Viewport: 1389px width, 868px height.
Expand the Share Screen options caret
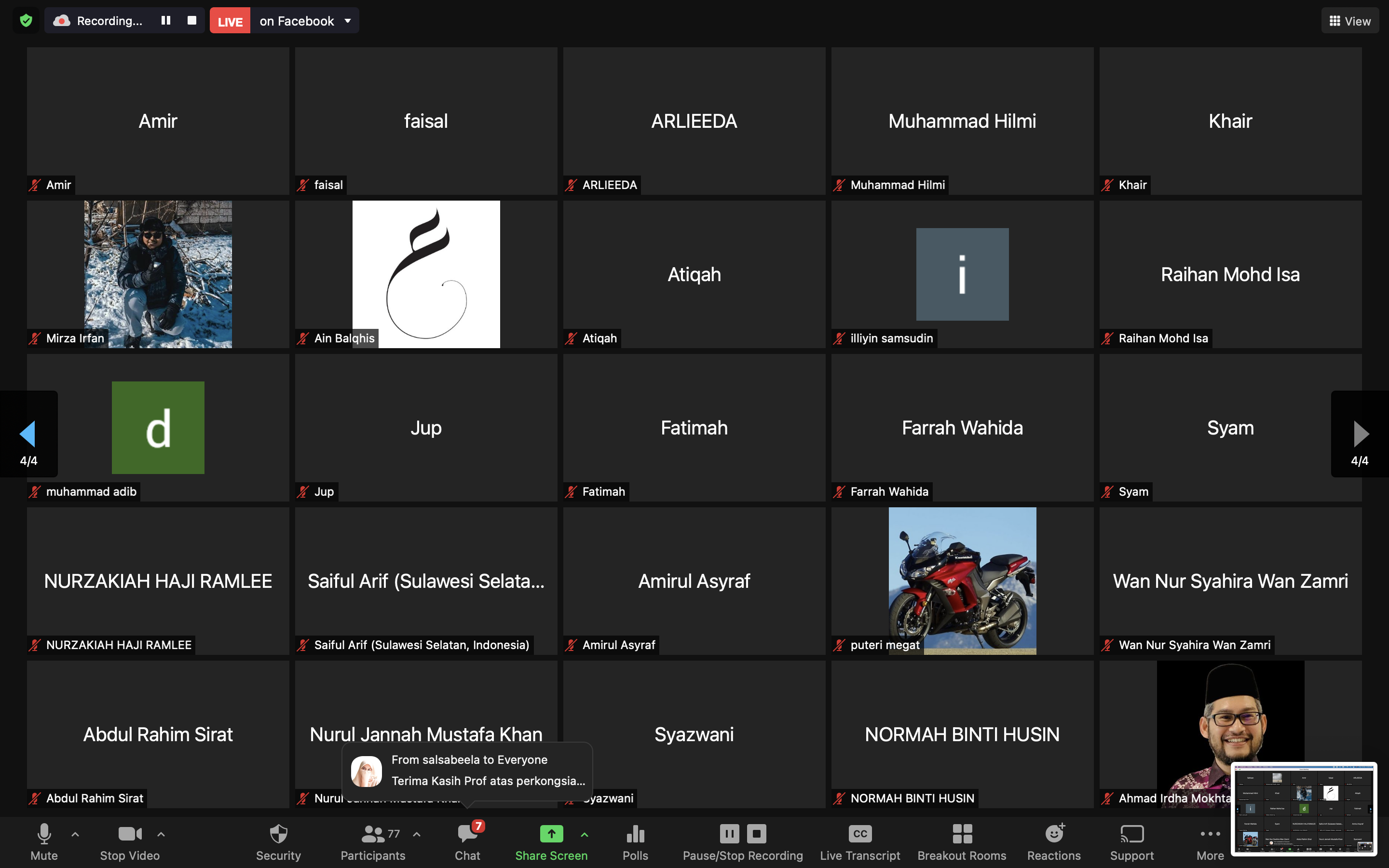(x=585, y=834)
